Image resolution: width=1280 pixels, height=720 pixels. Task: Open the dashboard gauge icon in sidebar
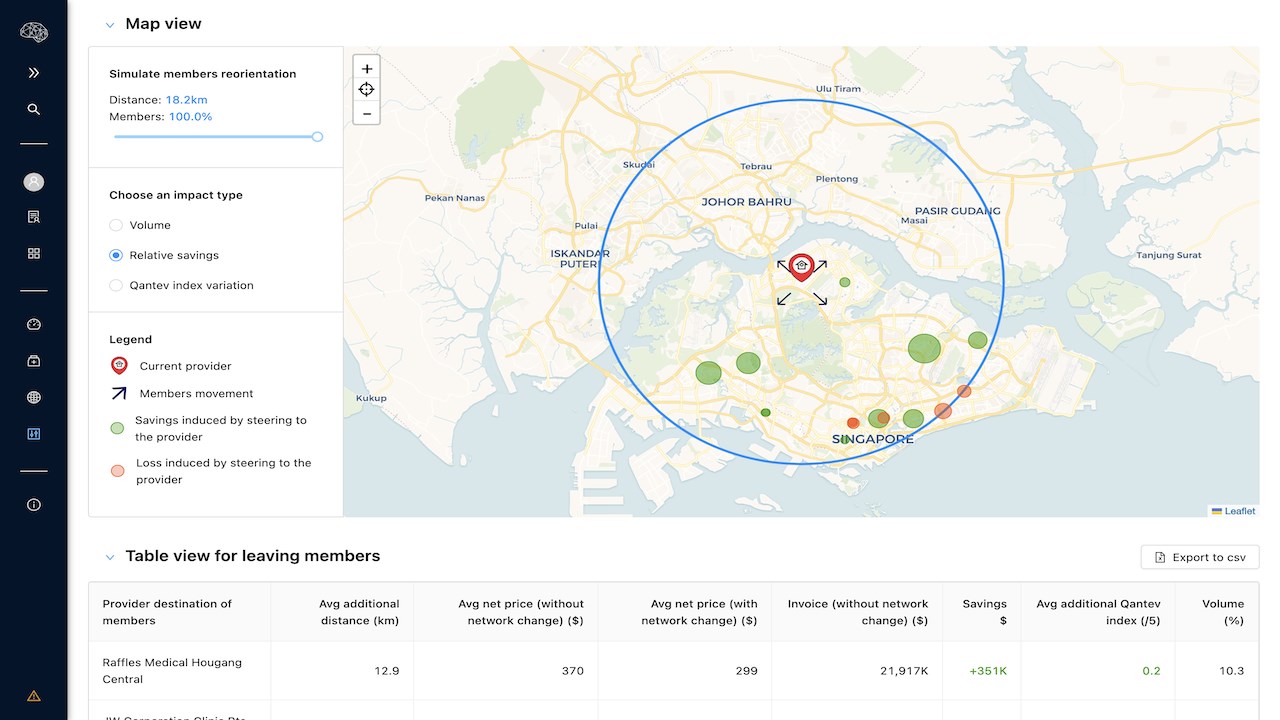click(34, 325)
